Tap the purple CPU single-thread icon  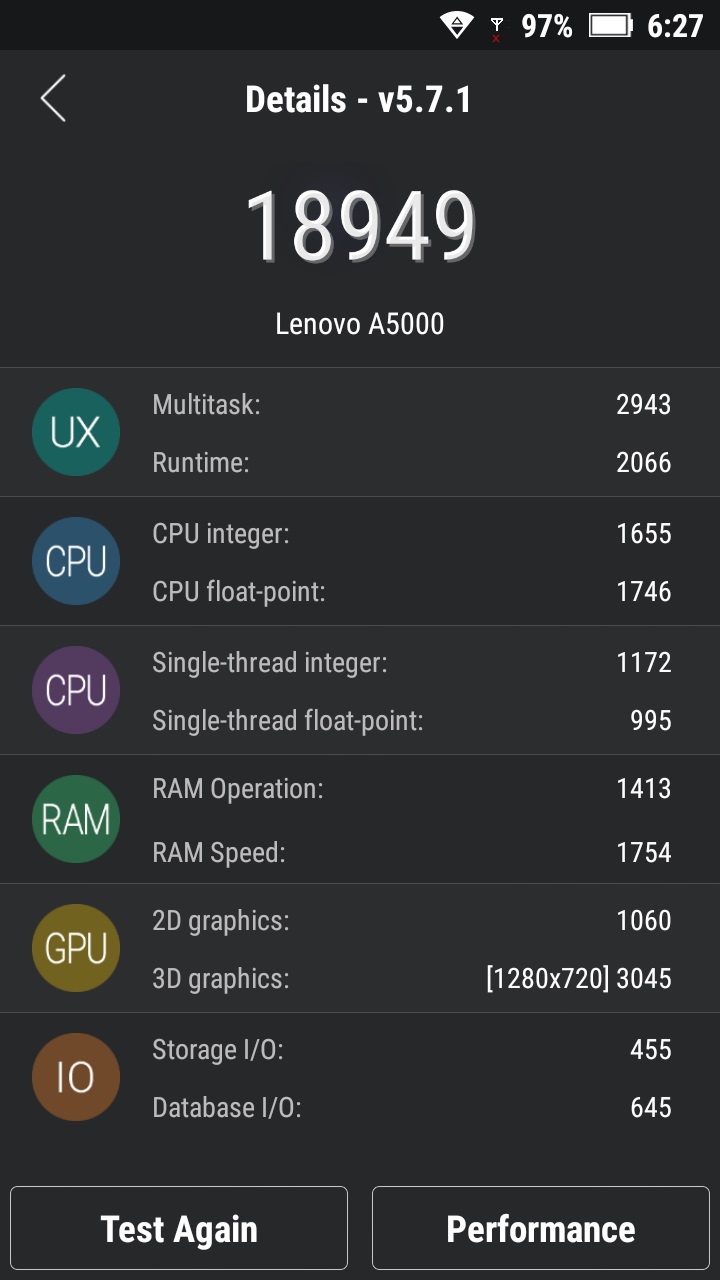pyautogui.click(x=76, y=690)
